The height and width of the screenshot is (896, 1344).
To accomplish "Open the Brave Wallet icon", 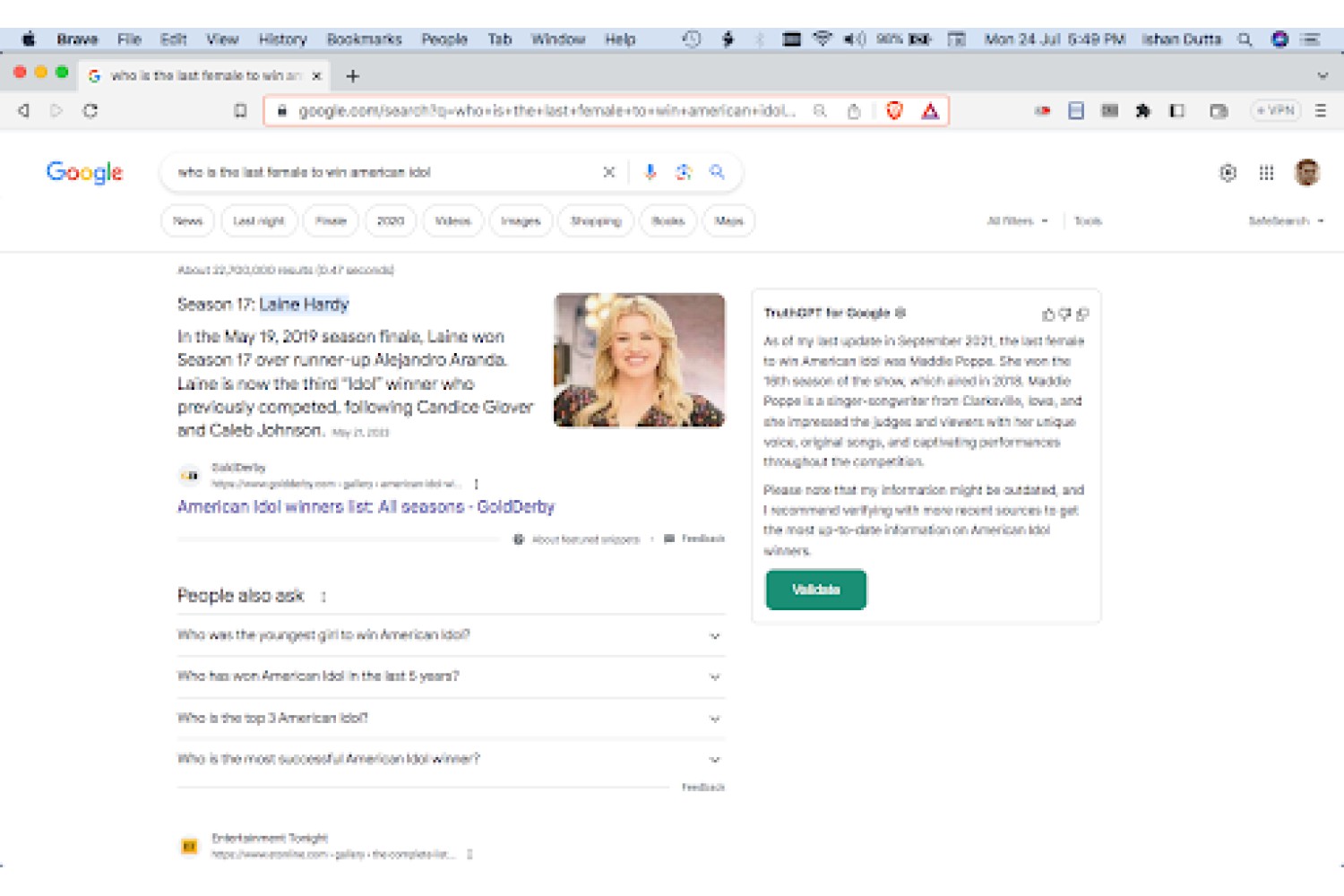I will (1219, 111).
